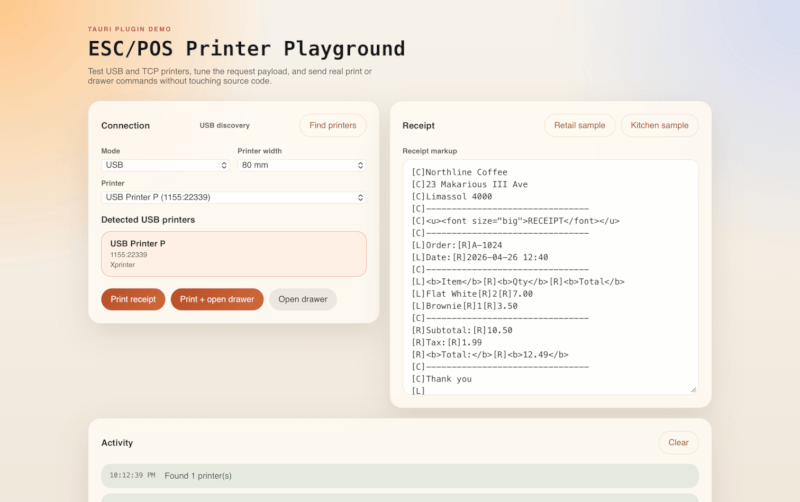Click the '[L]Brownie[R]1[R]3.50' line

[x=464, y=306]
